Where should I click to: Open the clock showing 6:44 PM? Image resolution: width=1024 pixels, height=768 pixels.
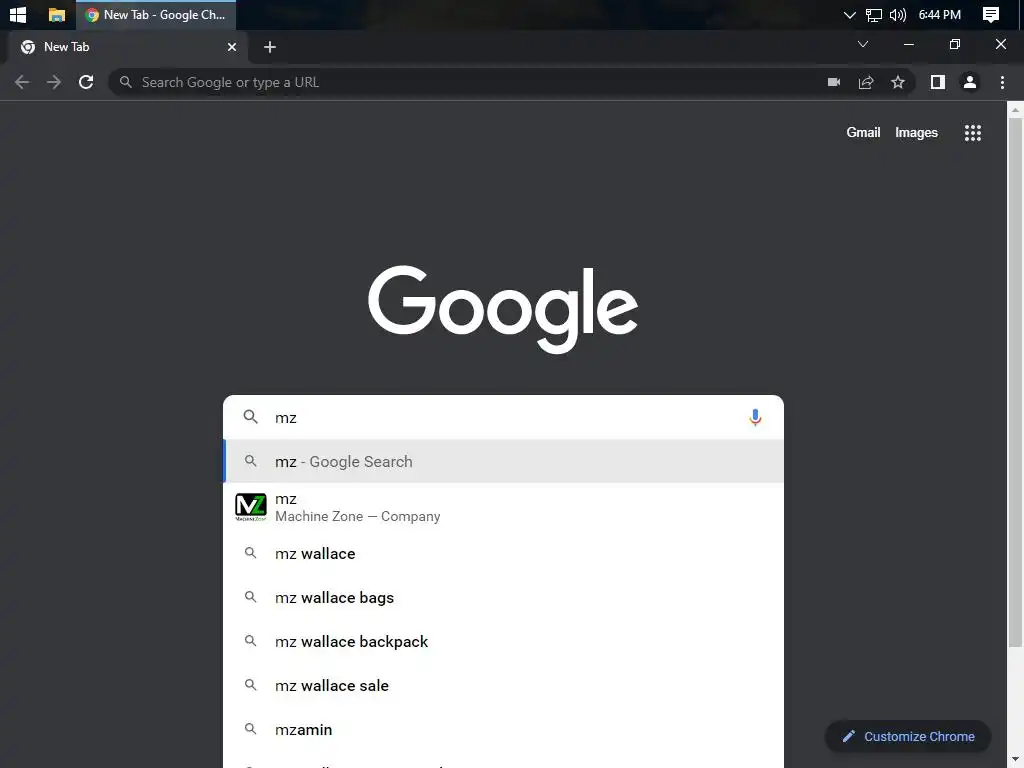[940, 14]
